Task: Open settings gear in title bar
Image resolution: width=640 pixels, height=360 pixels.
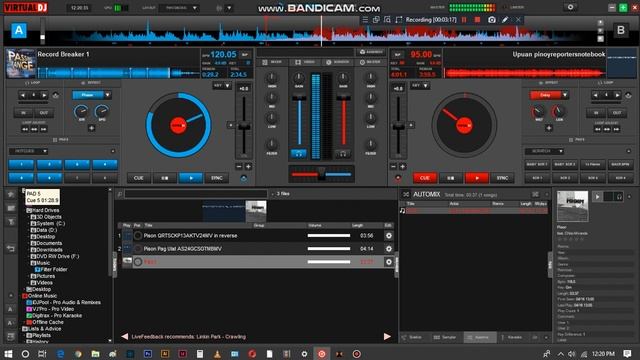Action: (x=571, y=7)
